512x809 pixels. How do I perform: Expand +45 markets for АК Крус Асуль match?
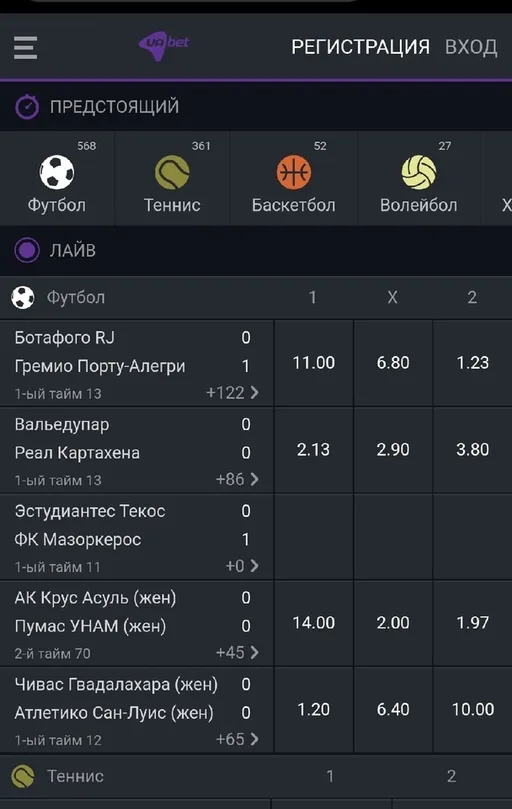[237, 653]
